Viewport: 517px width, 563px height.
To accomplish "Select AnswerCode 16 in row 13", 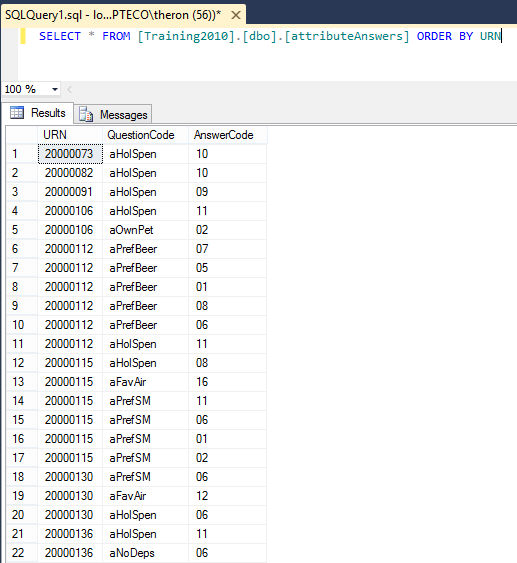I will (x=228, y=382).
